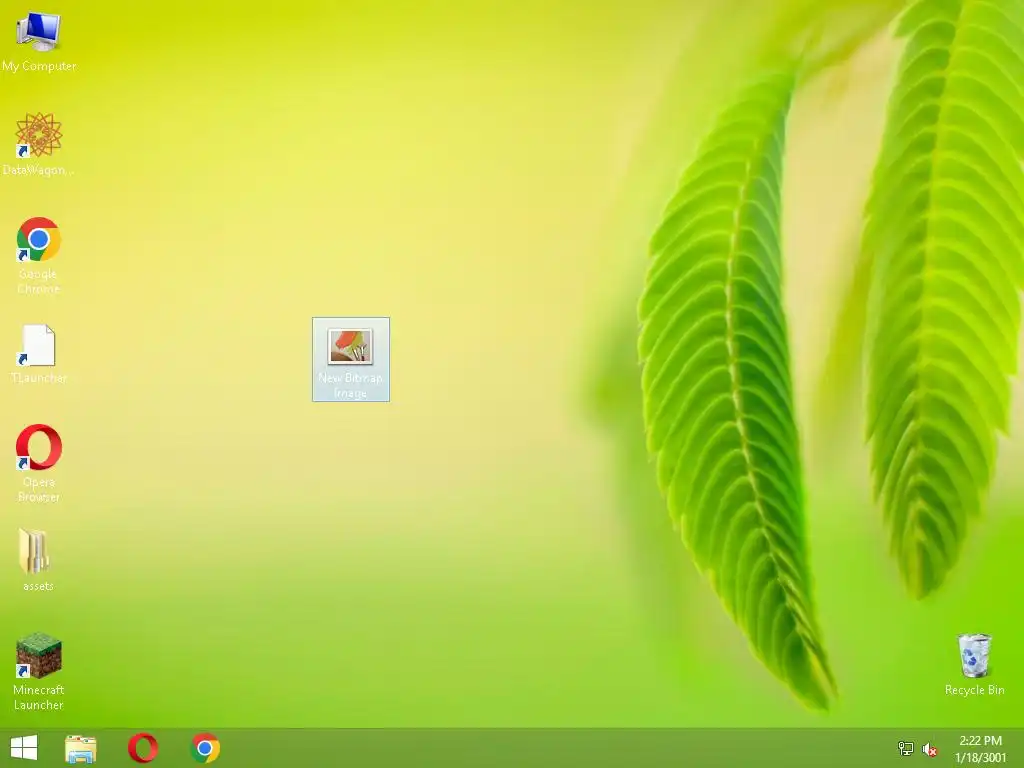The height and width of the screenshot is (768, 1024).
Task: Click the New Bitmap Image file
Action: click(351, 359)
